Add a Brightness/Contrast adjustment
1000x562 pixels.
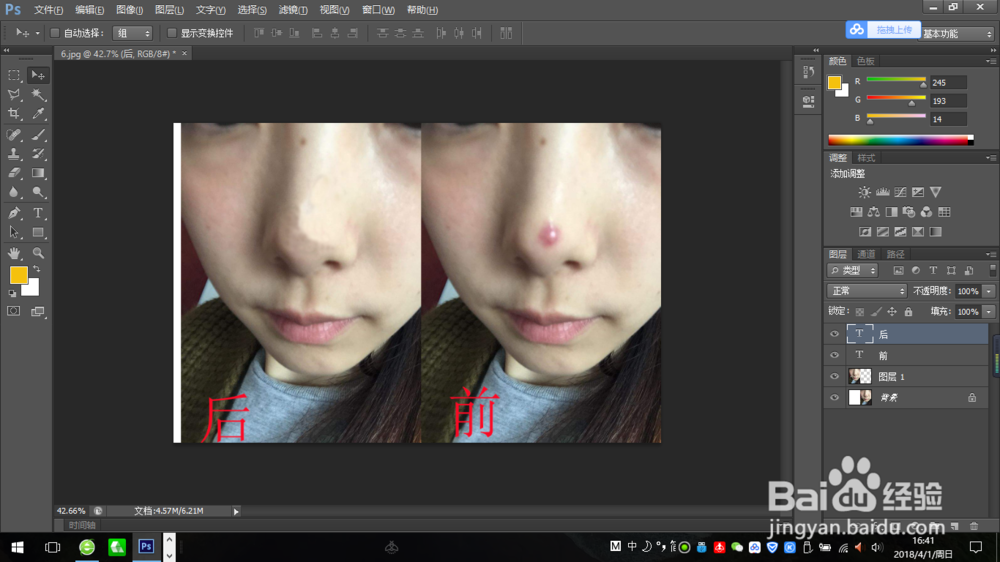pyautogui.click(x=864, y=192)
